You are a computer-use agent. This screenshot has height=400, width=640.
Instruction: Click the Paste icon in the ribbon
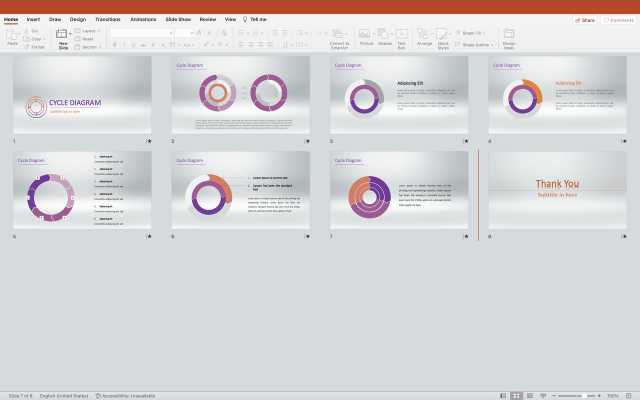click(x=12, y=36)
